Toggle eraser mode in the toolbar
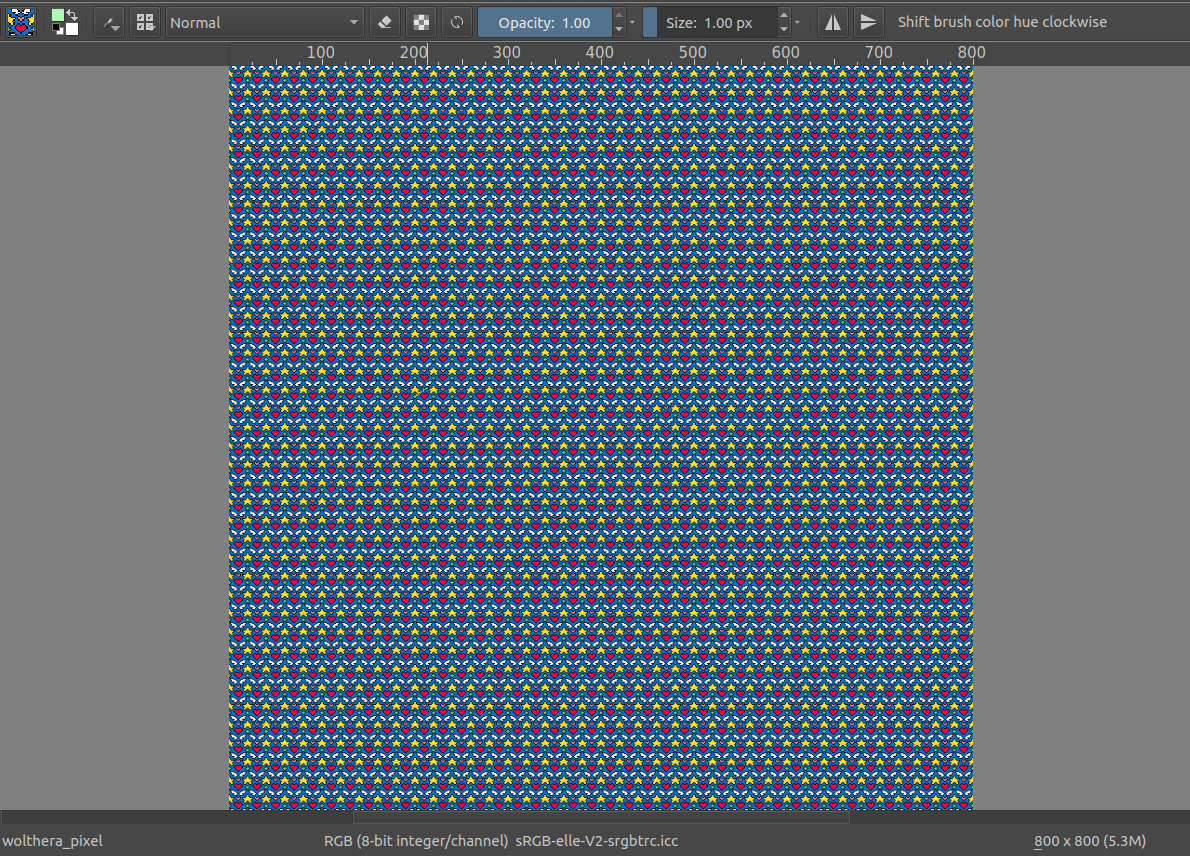Screen dimensions: 1190x856 click(385, 21)
